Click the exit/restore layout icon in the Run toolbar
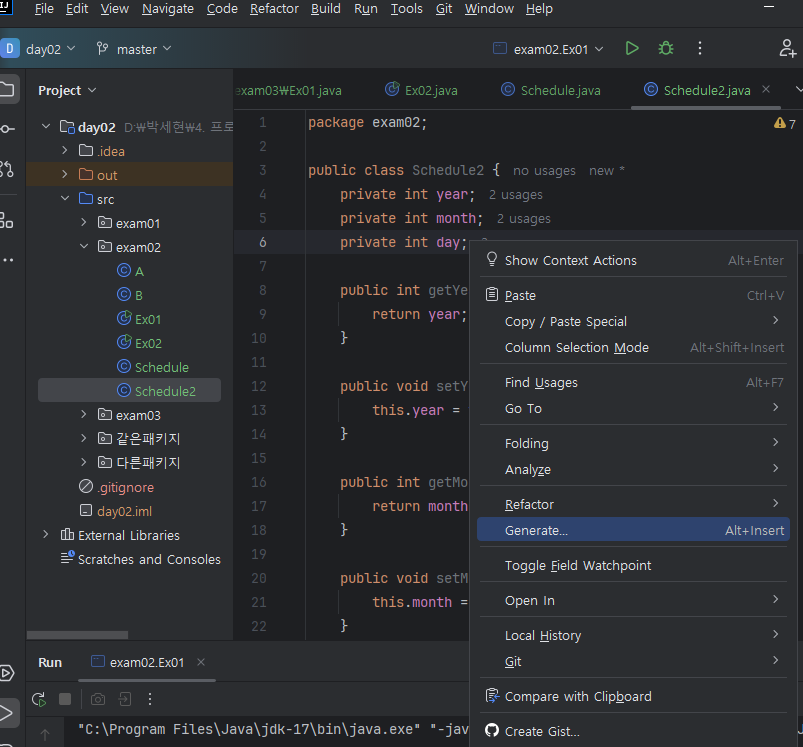803x747 pixels. click(125, 699)
